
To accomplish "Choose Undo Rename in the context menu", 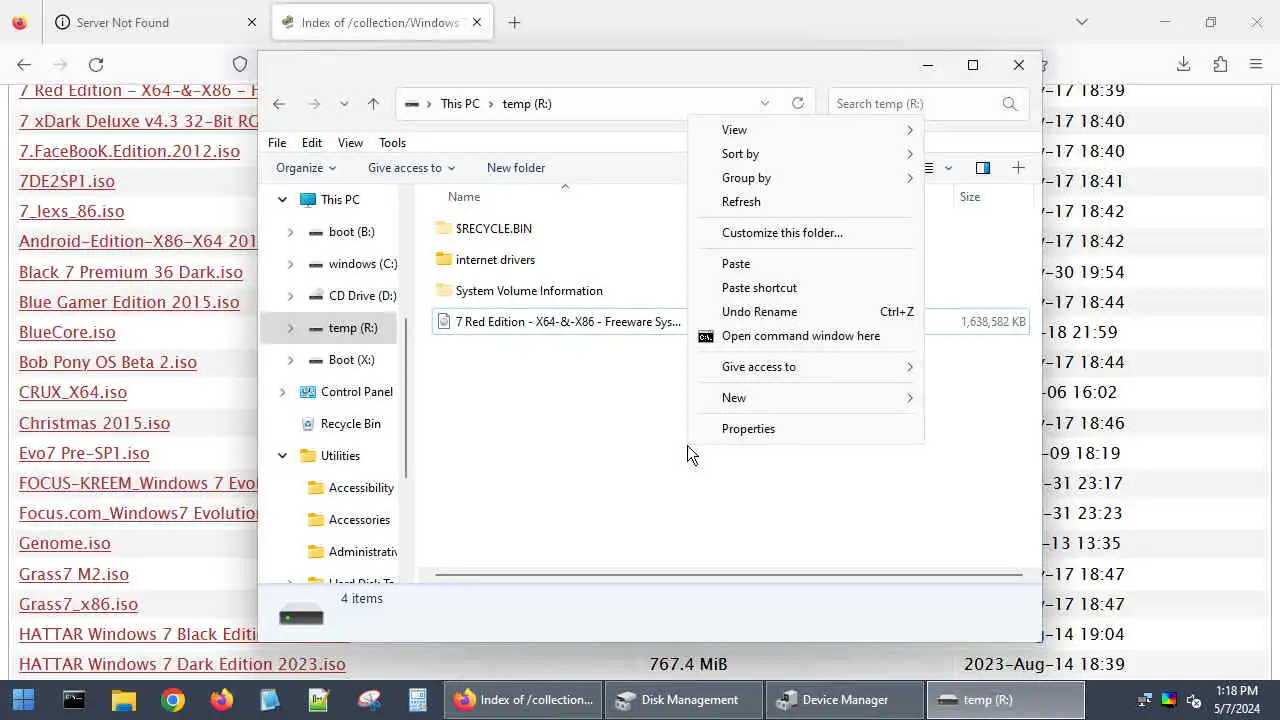I will tap(806, 312).
